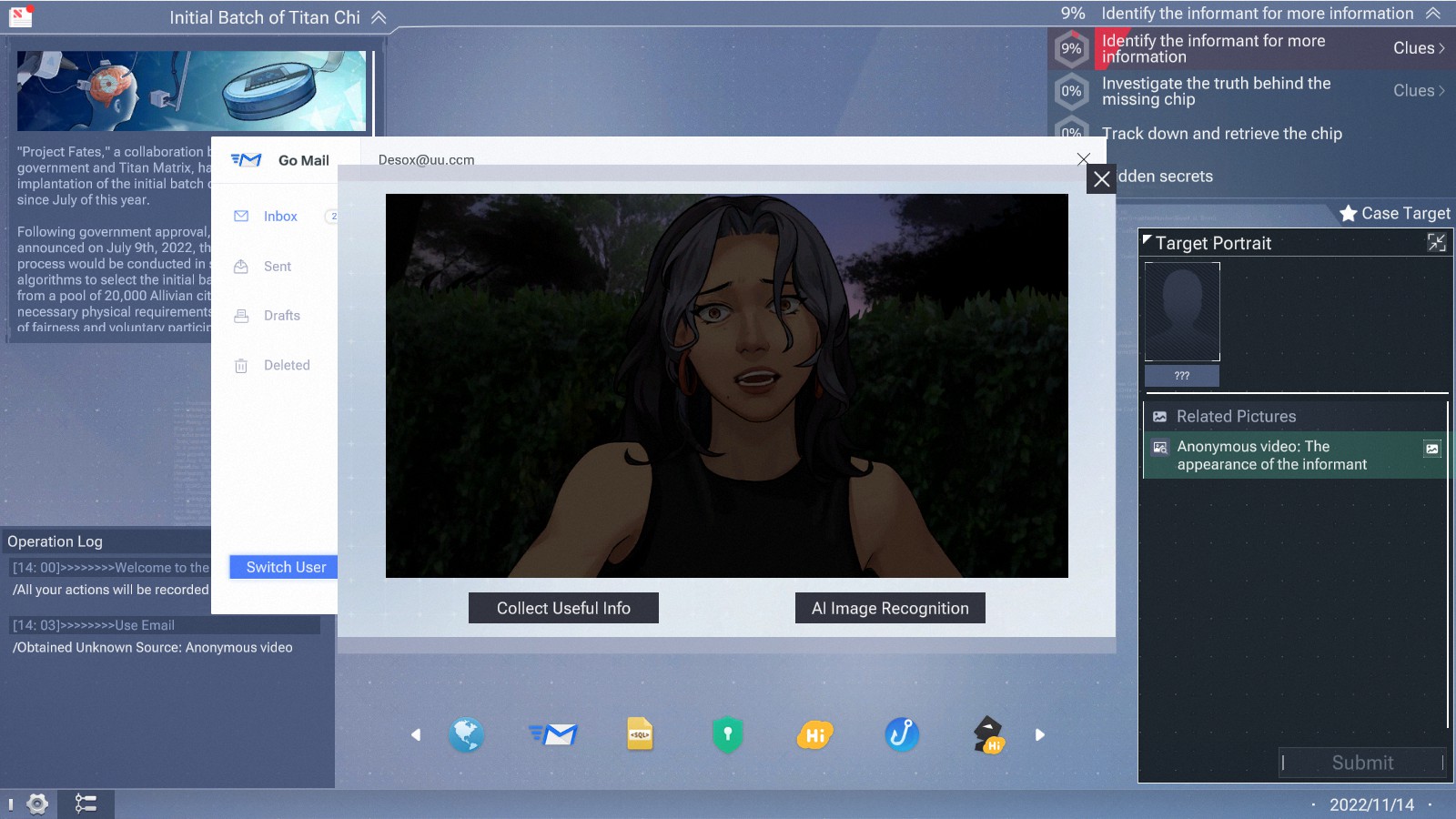Open the web browser from the dock

(467, 734)
